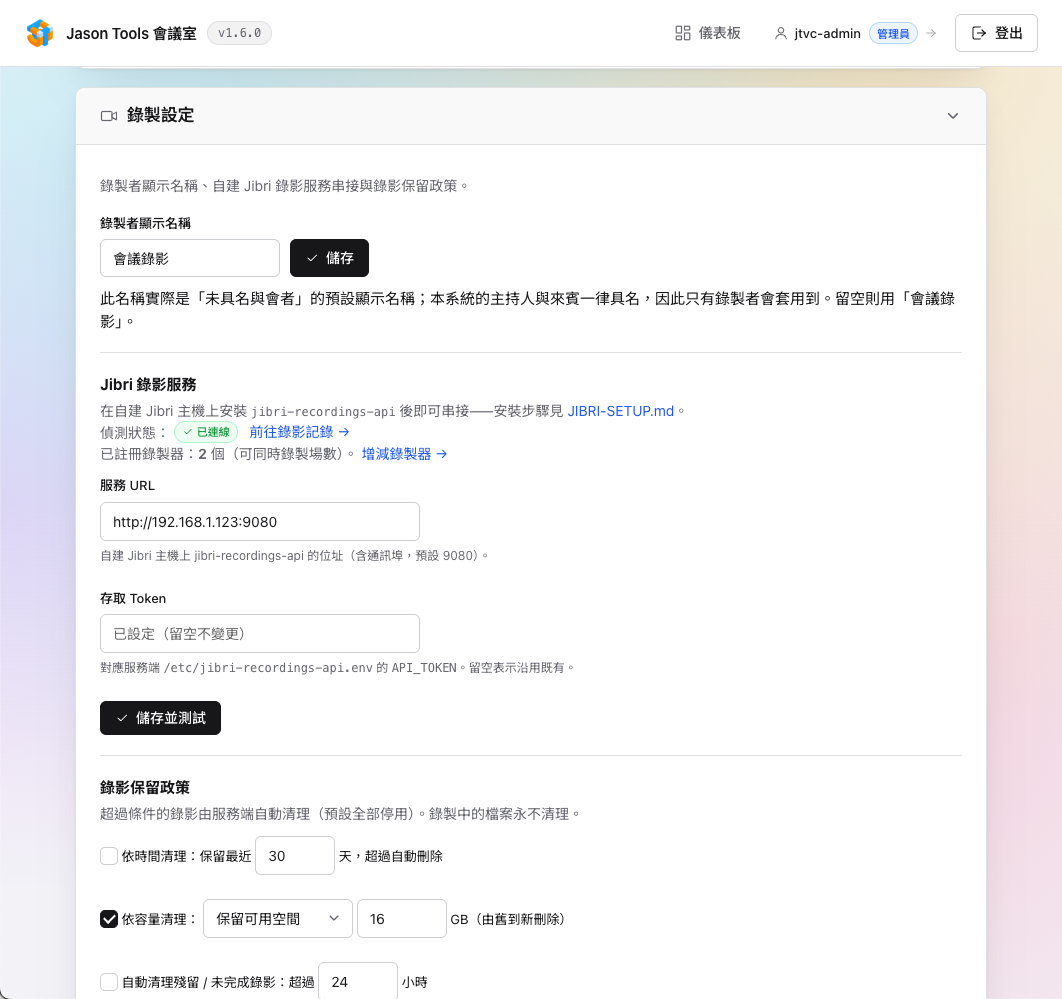
Task: Enable the 自動清理殘留 checkbox
Action: [x=108, y=981]
